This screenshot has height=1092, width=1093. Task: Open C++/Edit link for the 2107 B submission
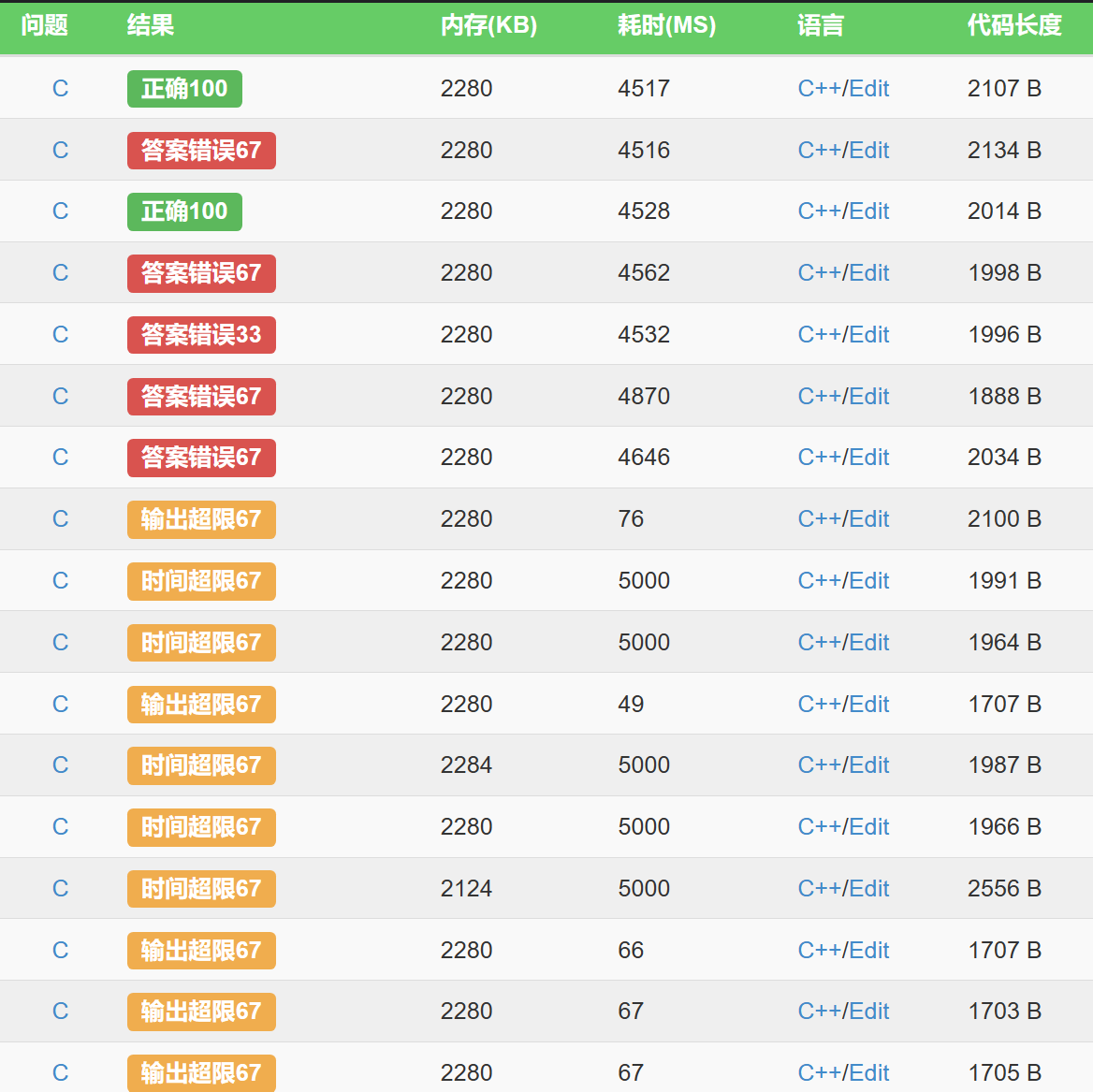click(x=843, y=89)
